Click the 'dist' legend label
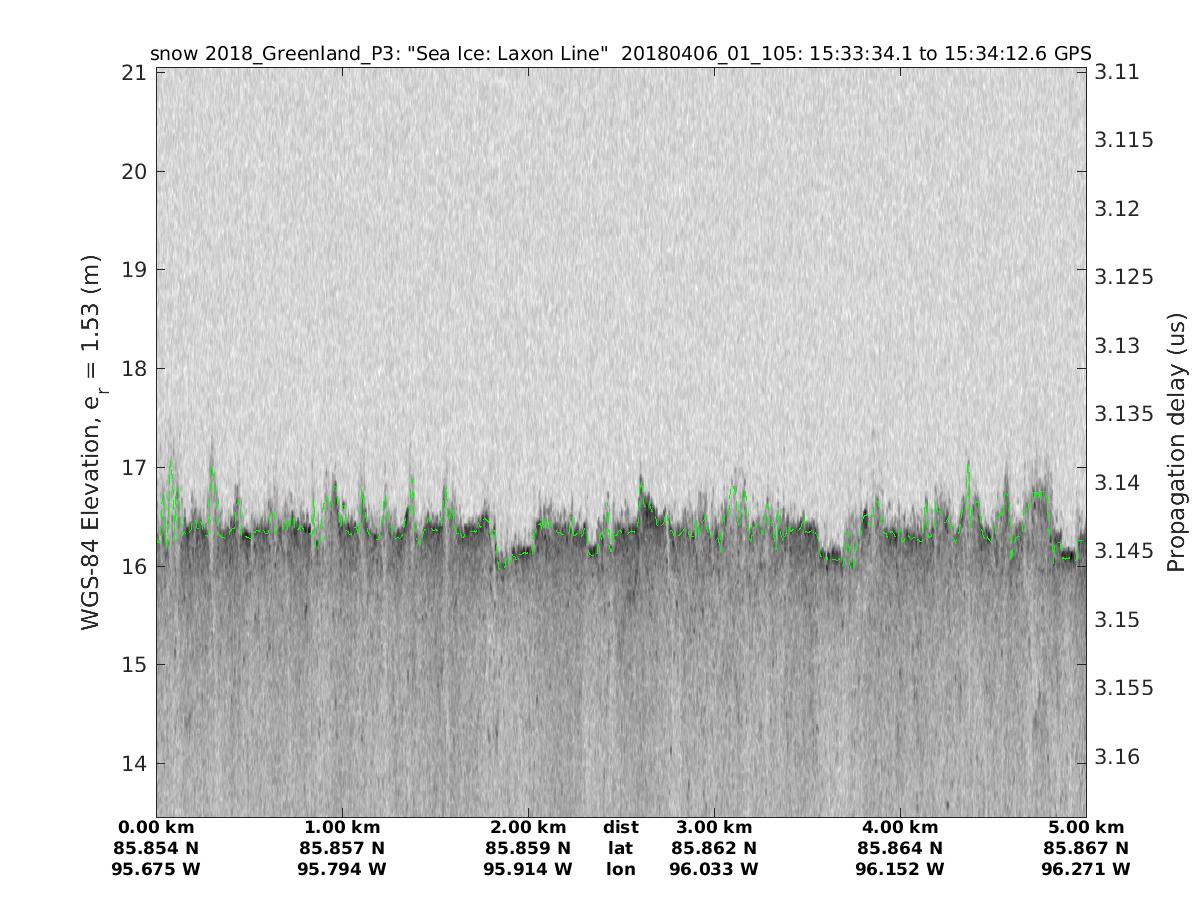1200x900 pixels. pyautogui.click(x=620, y=828)
